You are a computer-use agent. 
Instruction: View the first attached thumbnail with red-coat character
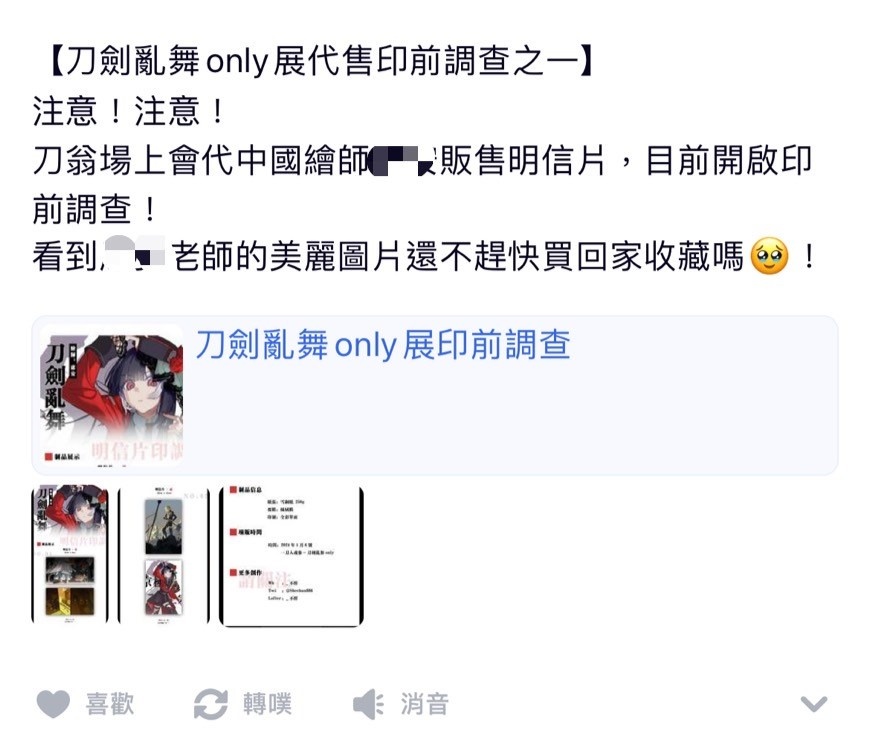70,555
